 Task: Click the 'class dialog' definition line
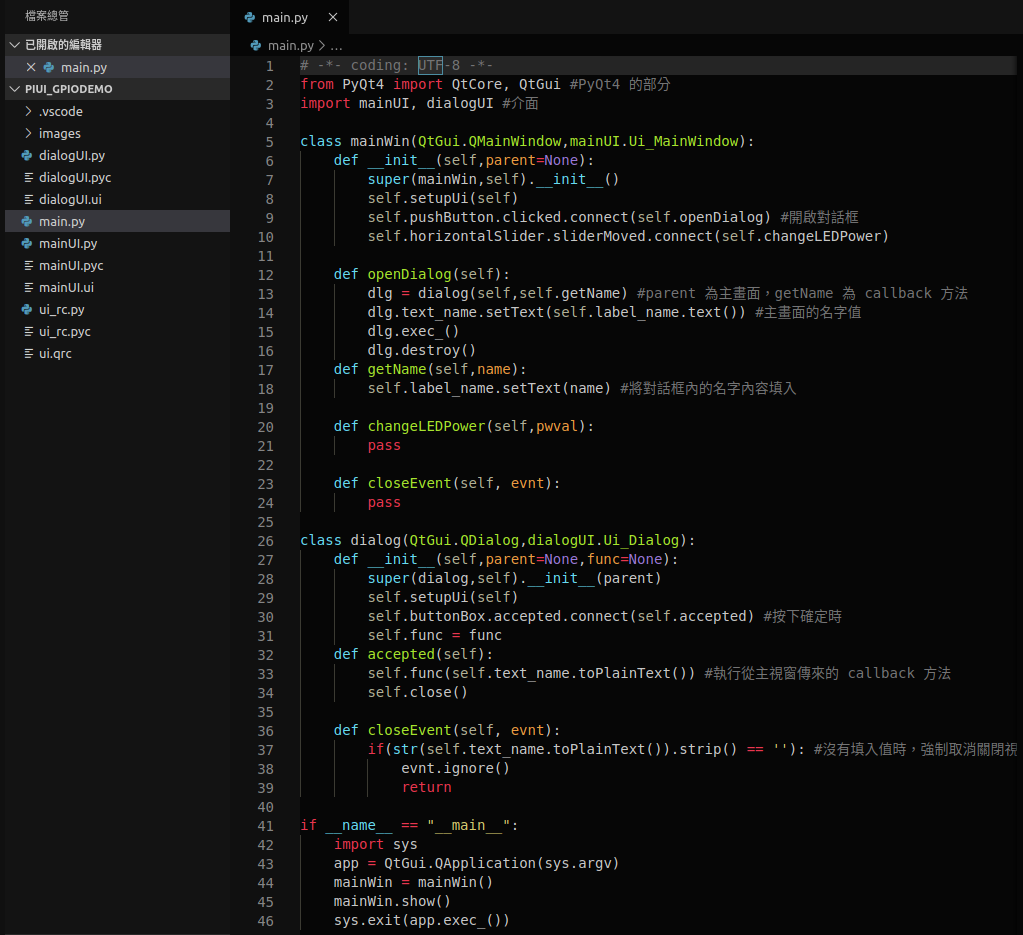point(498,541)
